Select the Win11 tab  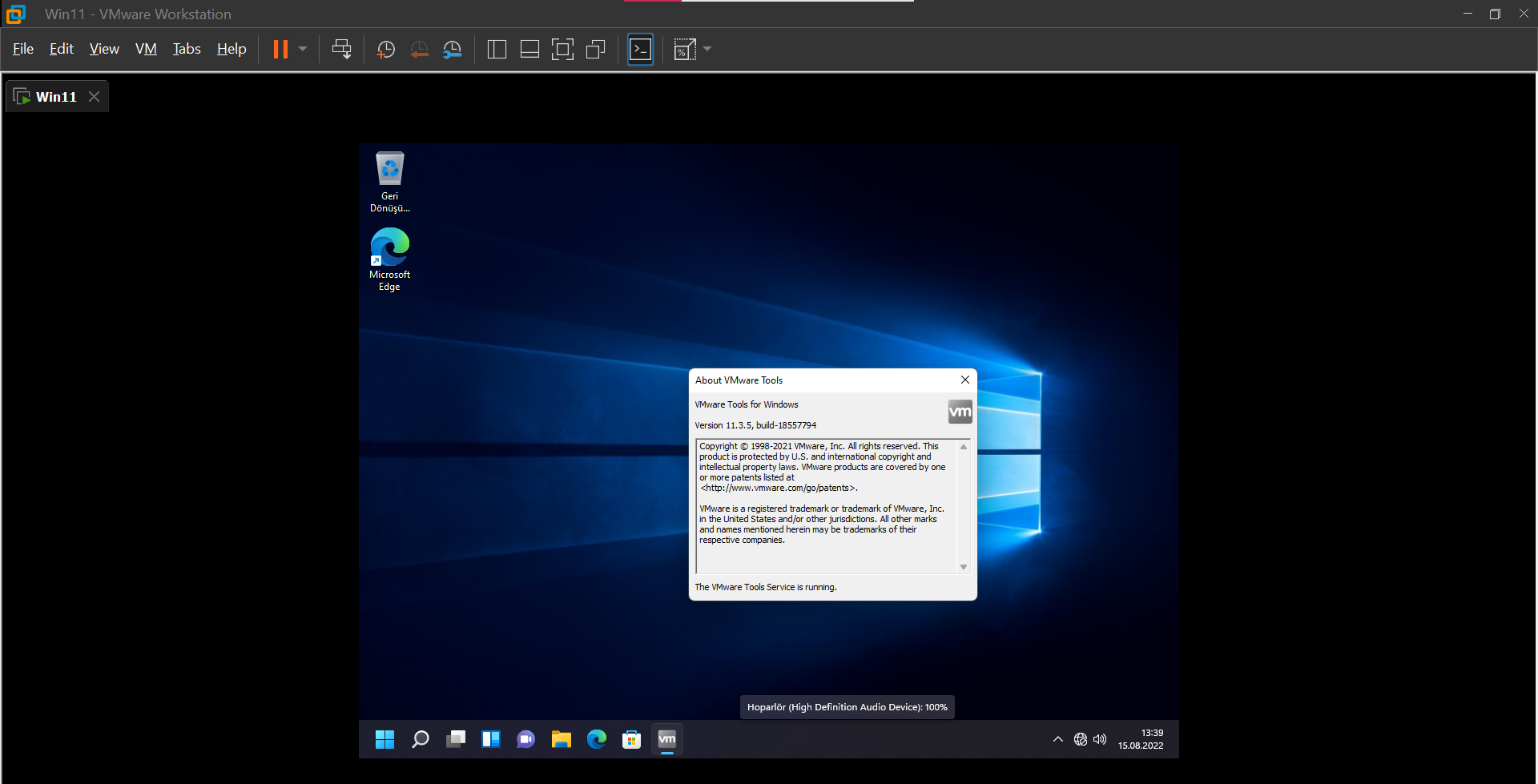click(56, 97)
